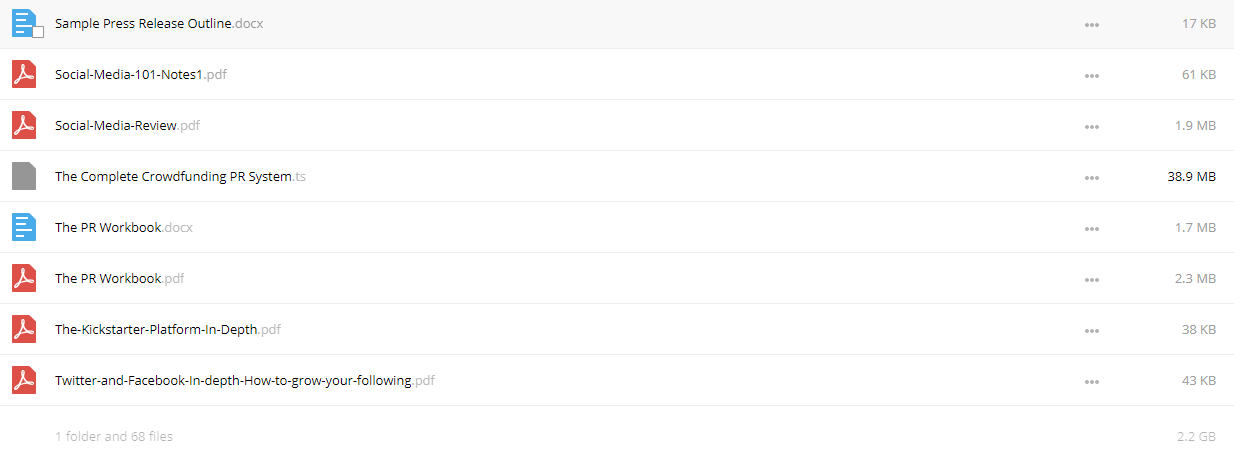
Task: Open the ellipsis menu for Twitter-and-Facebook-In-depth pdf
Action: click(1092, 381)
